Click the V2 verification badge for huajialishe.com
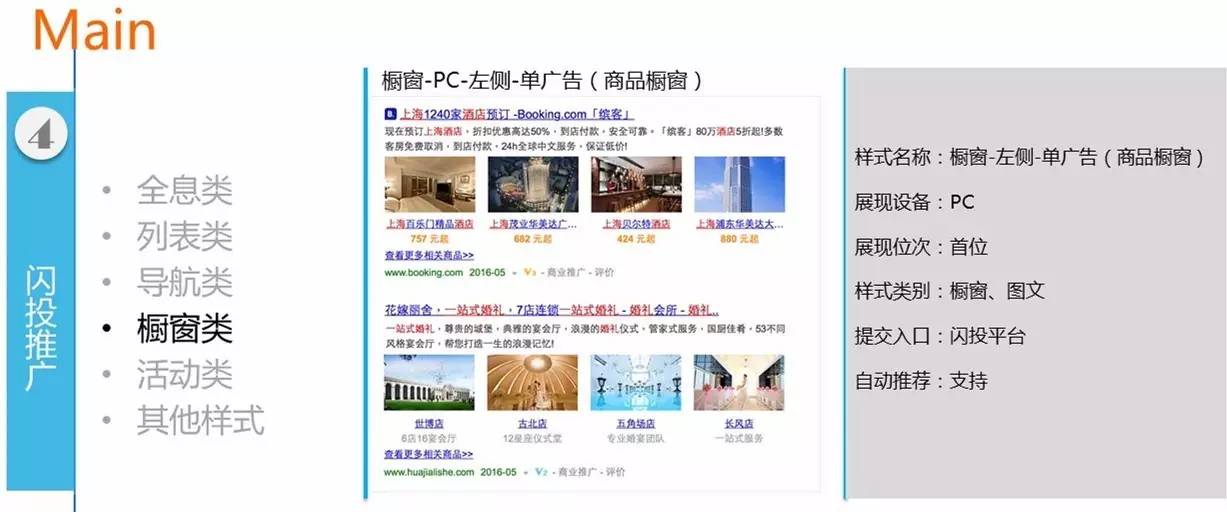1227x512 pixels. (x=541, y=471)
